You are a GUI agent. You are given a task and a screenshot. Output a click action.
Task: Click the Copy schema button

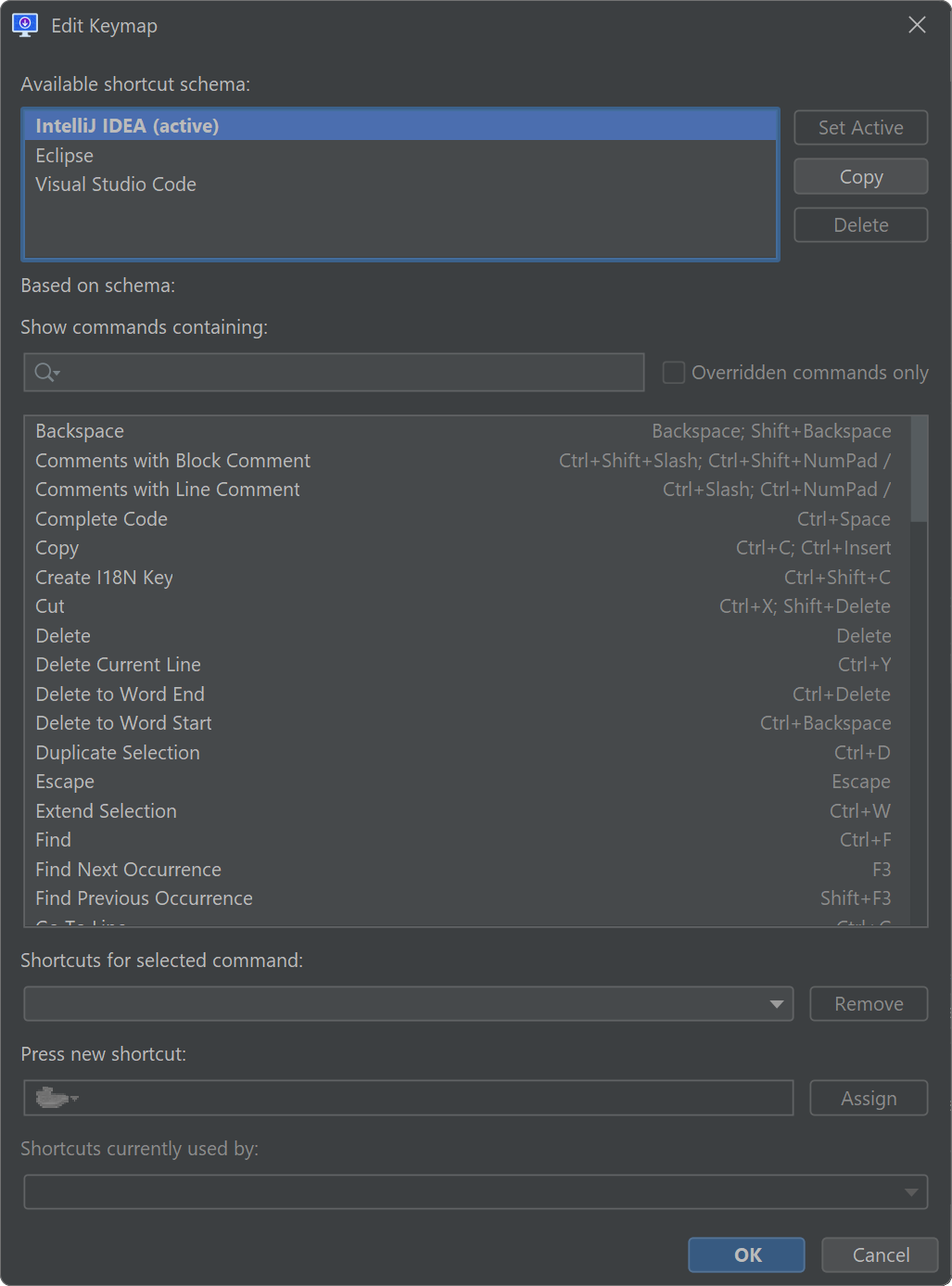(861, 176)
